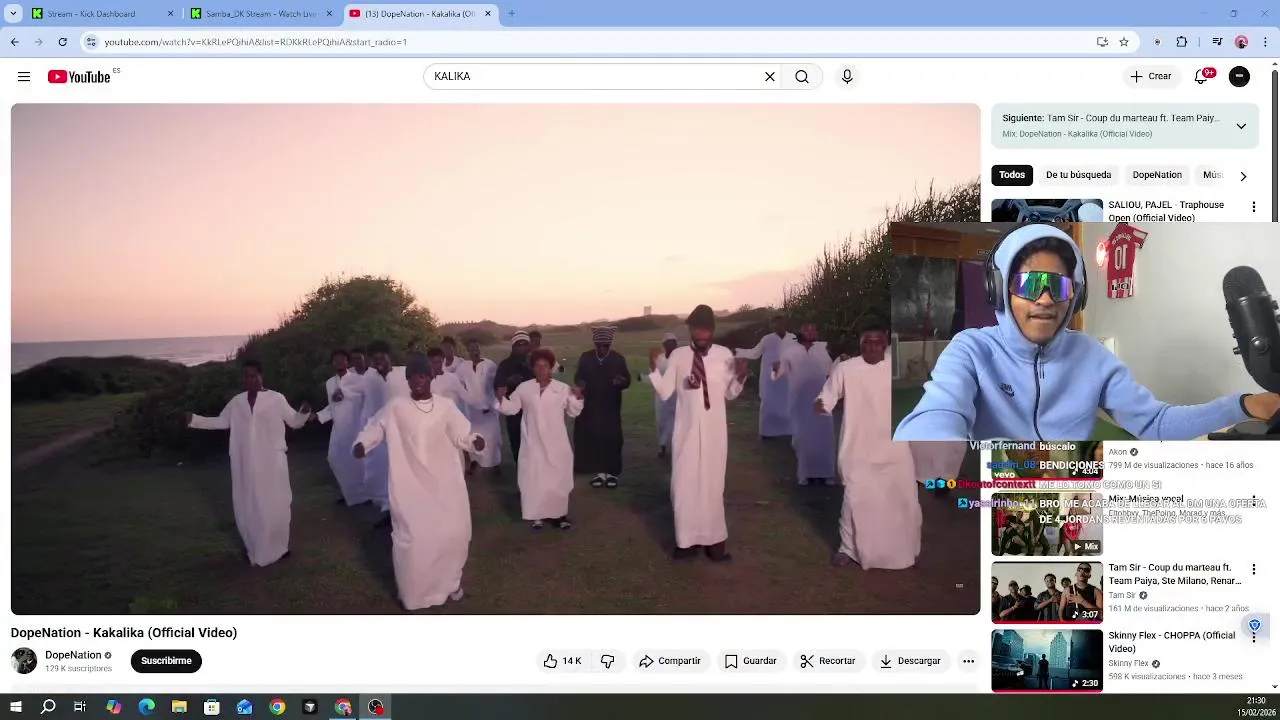
Task: Click the Crear button
Action: [x=1151, y=77]
